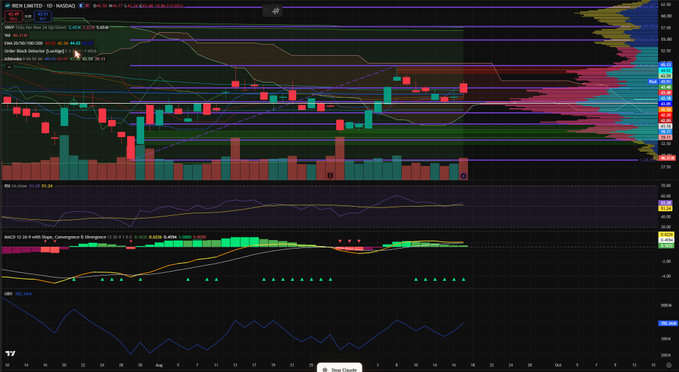
Task: Click the Aug label on the time axis
Action: [x=159, y=365]
